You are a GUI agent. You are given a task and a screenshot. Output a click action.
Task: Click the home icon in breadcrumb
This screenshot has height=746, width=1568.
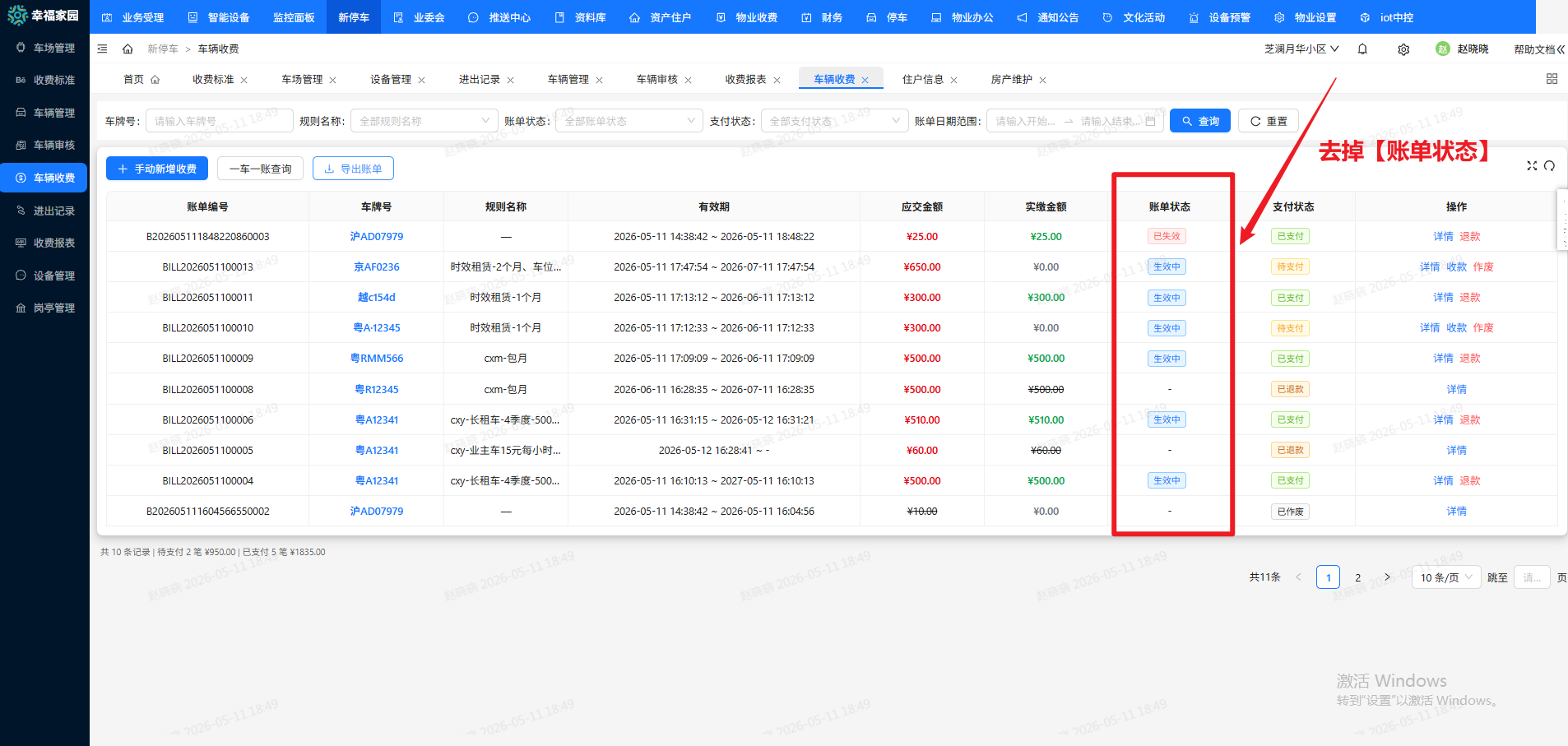click(128, 49)
